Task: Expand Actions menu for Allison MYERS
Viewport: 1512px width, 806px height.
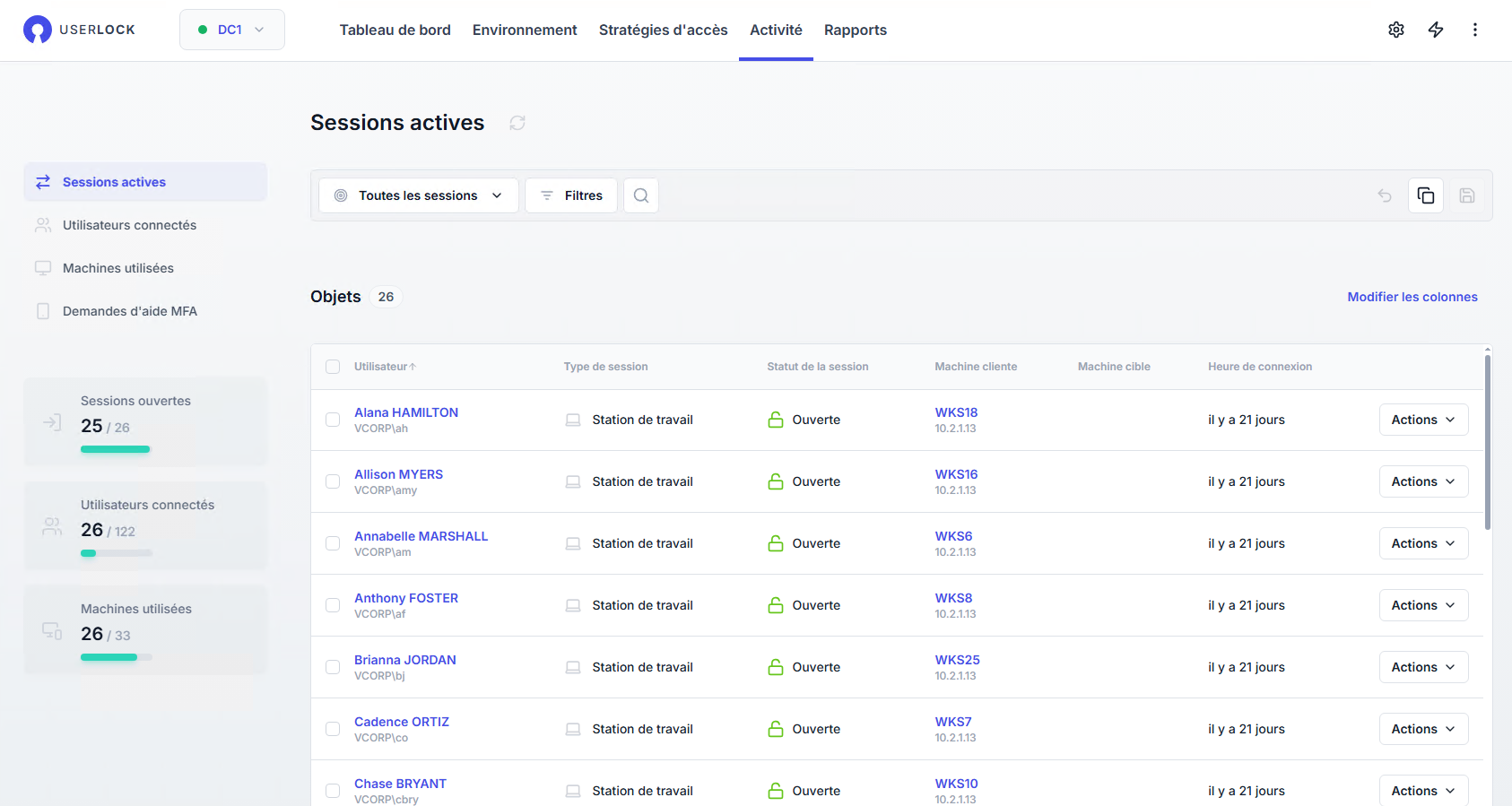Action: click(1422, 481)
